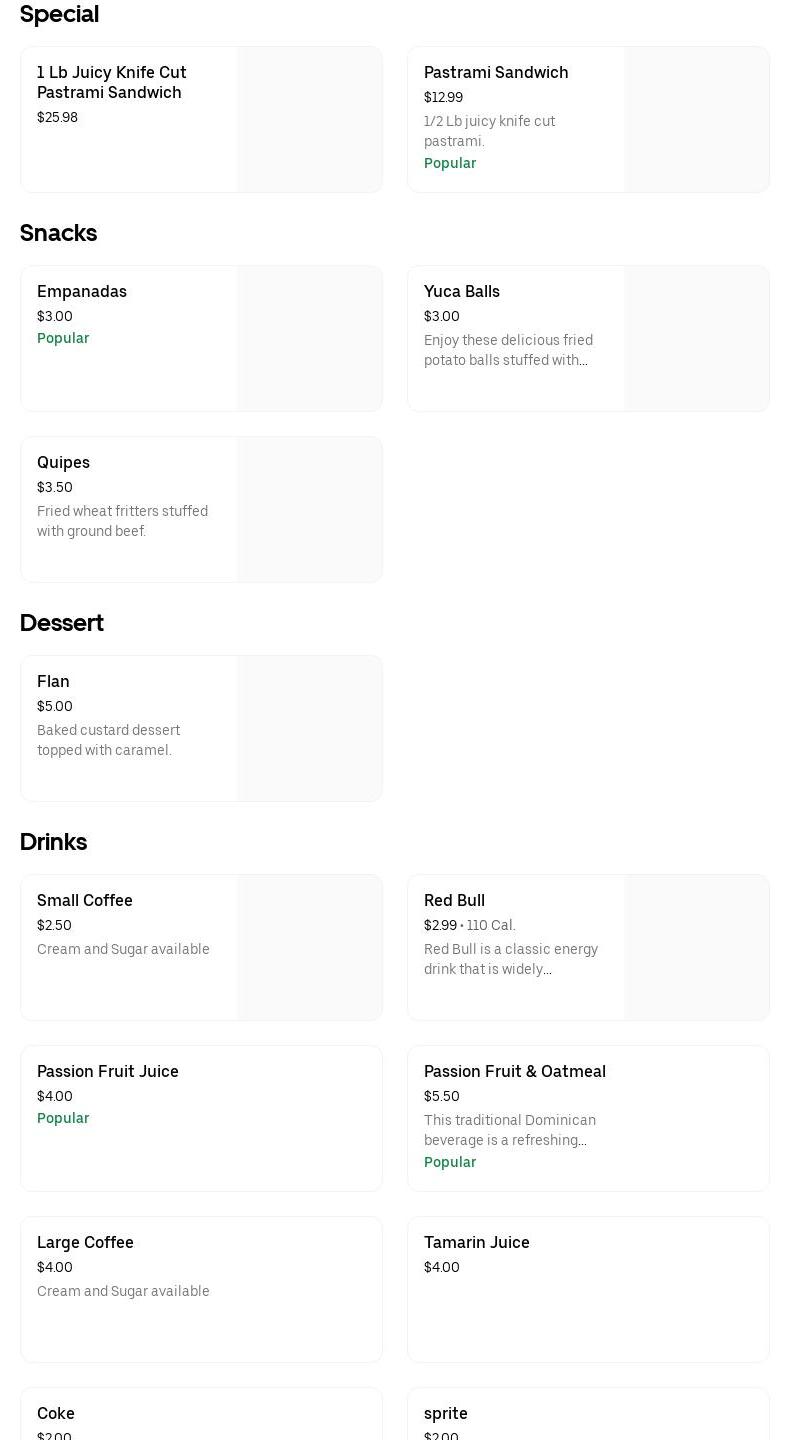Click the Red Bull photo placeholder

click(x=697, y=947)
